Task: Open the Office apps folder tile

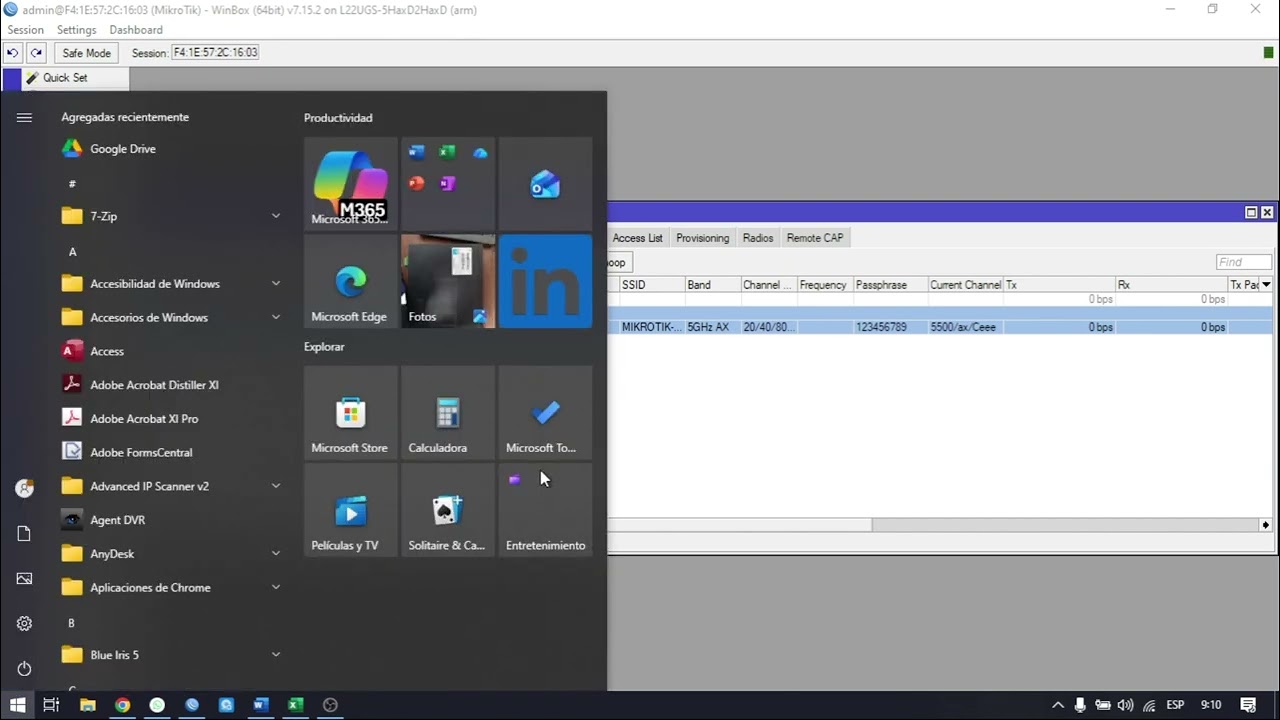Action: [x=447, y=184]
